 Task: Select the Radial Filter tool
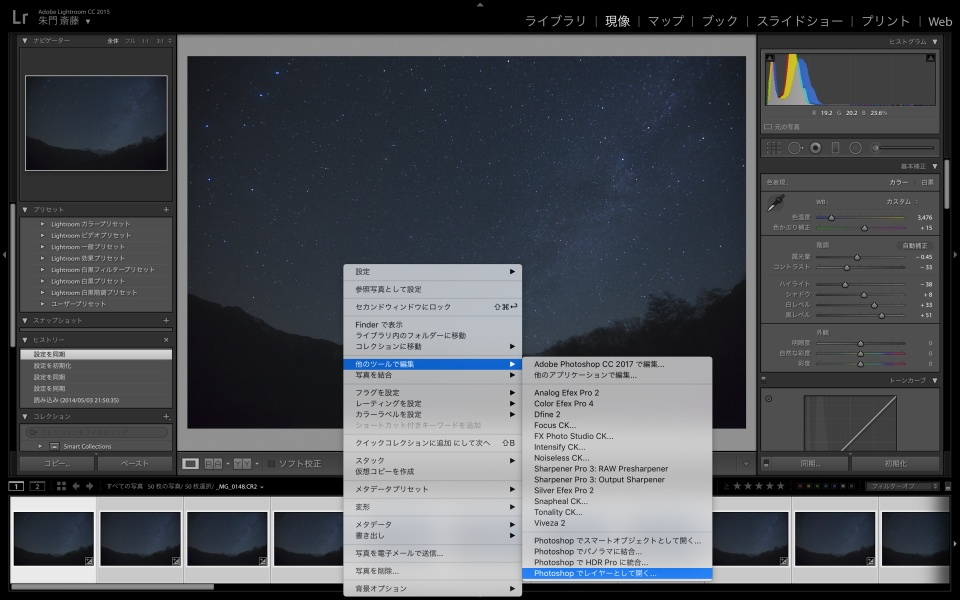tap(855, 148)
